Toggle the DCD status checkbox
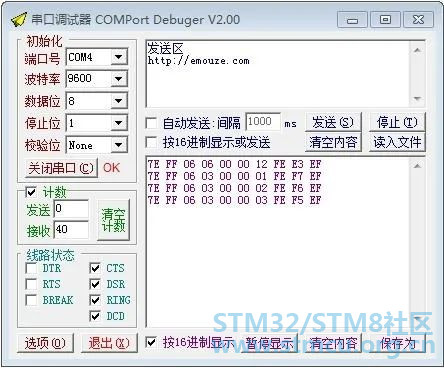Viewport: 444px width, 368px height. (x=95, y=316)
